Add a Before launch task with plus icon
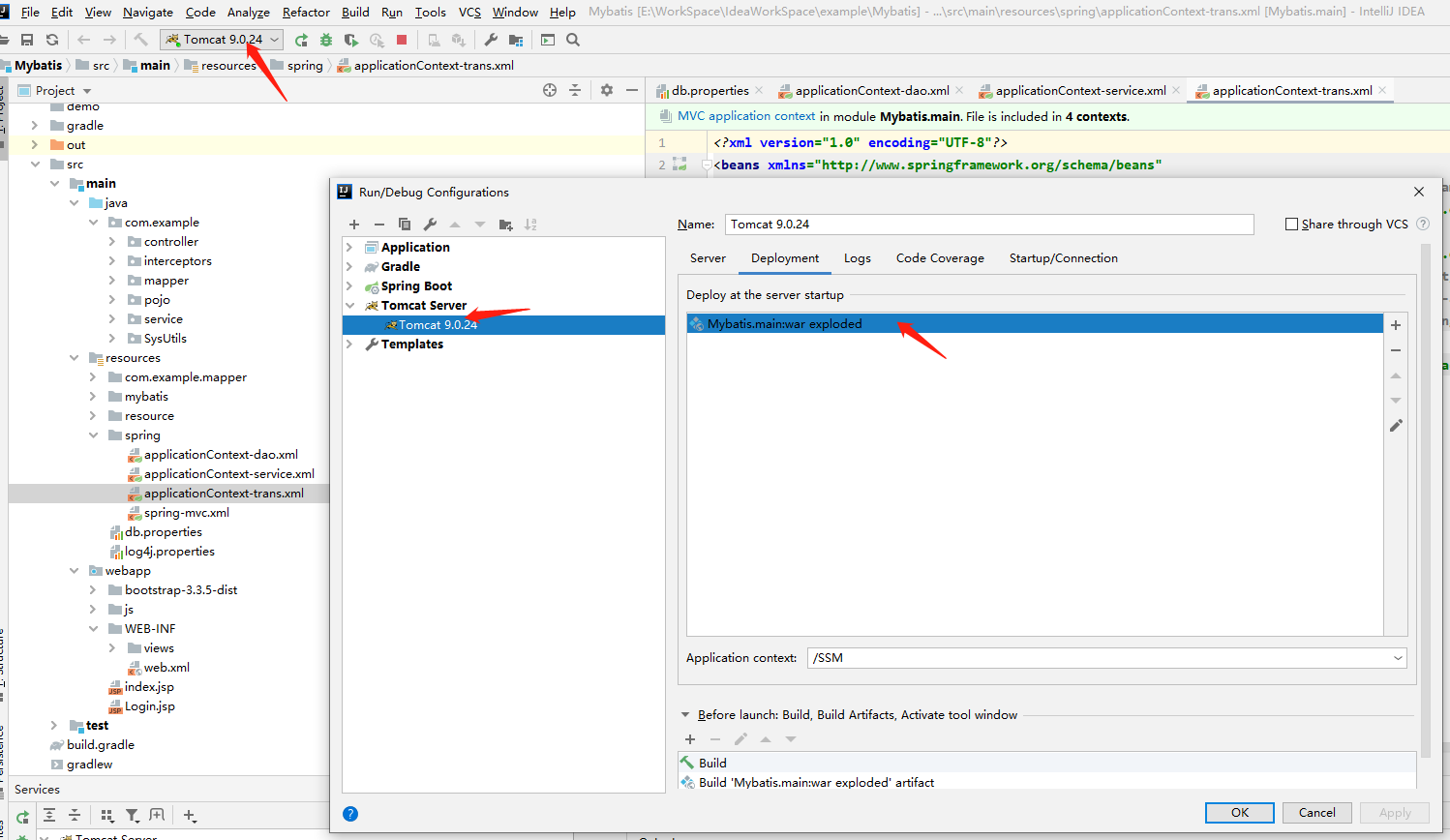 (690, 739)
